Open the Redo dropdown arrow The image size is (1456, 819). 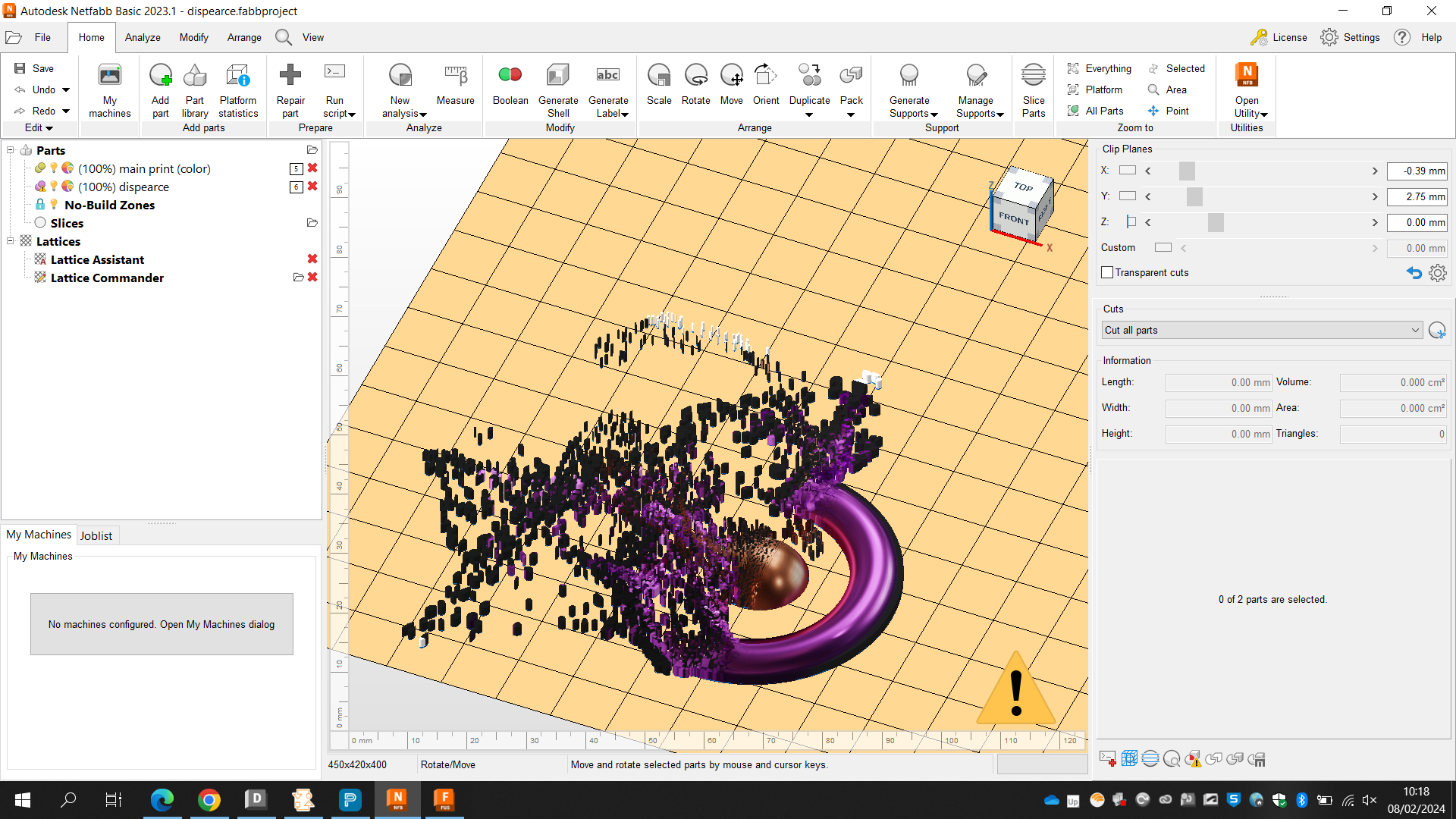(66, 111)
